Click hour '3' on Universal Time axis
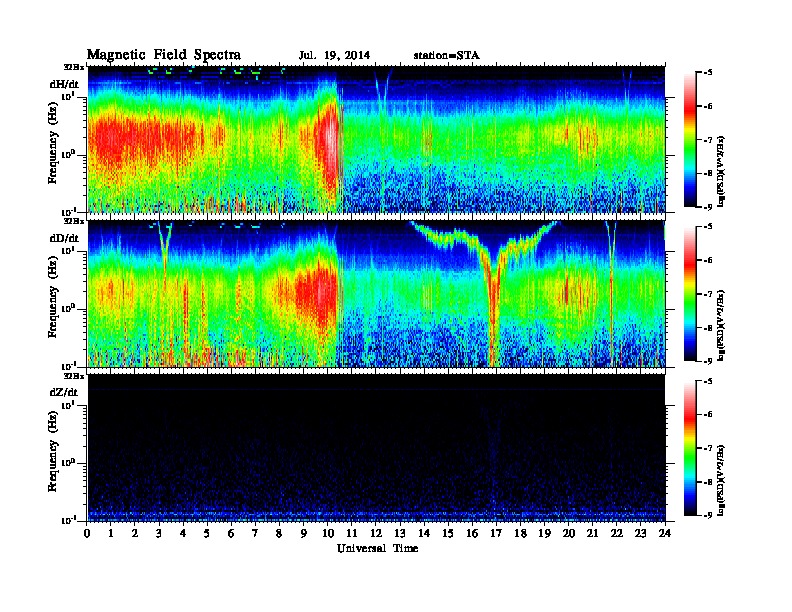792x612 pixels. pos(160,533)
